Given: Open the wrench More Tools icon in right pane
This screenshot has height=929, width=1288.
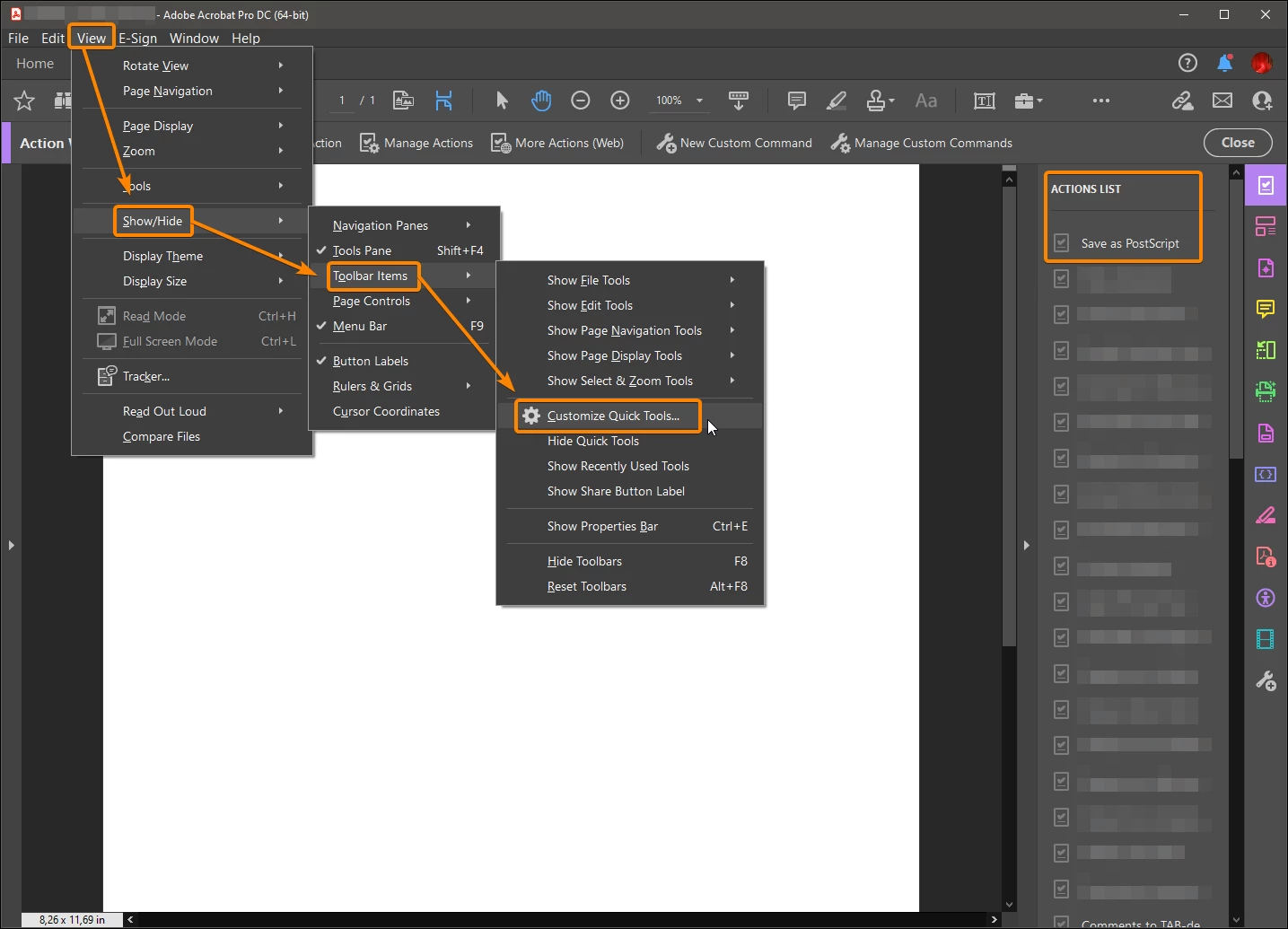Looking at the screenshot, I should (1266, 681).
